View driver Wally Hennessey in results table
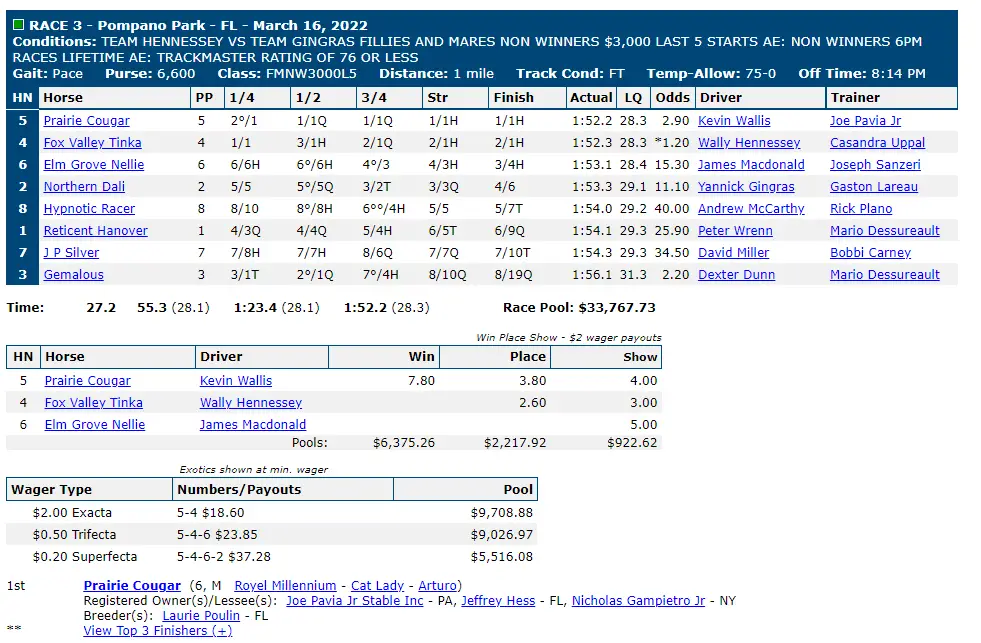The image size is (981, 643). click(749, 143)
